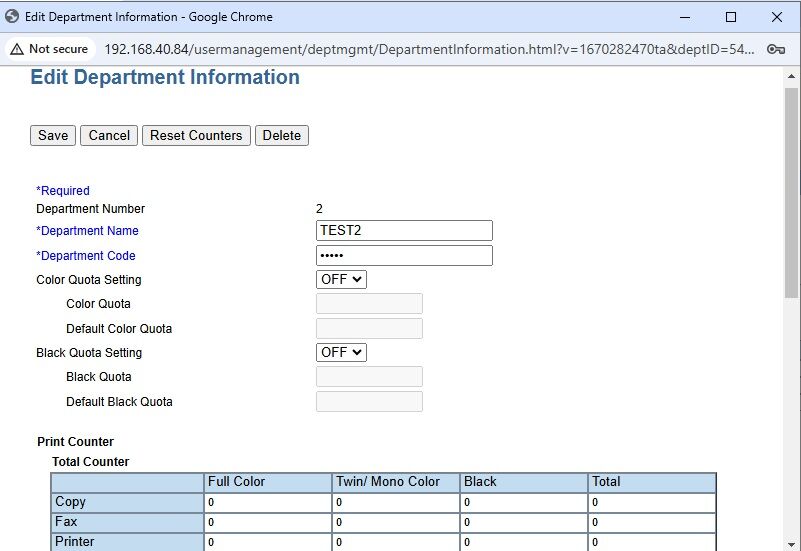Click the globe icon in title bar
This screenshot has width=801, height=551.
pos(12,17)
